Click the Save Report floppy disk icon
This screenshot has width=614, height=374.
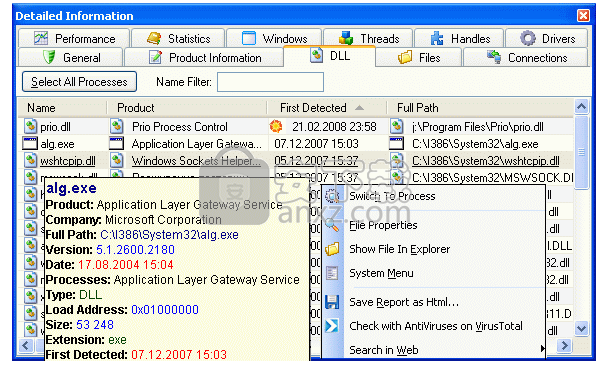click(x=332, y=302)
